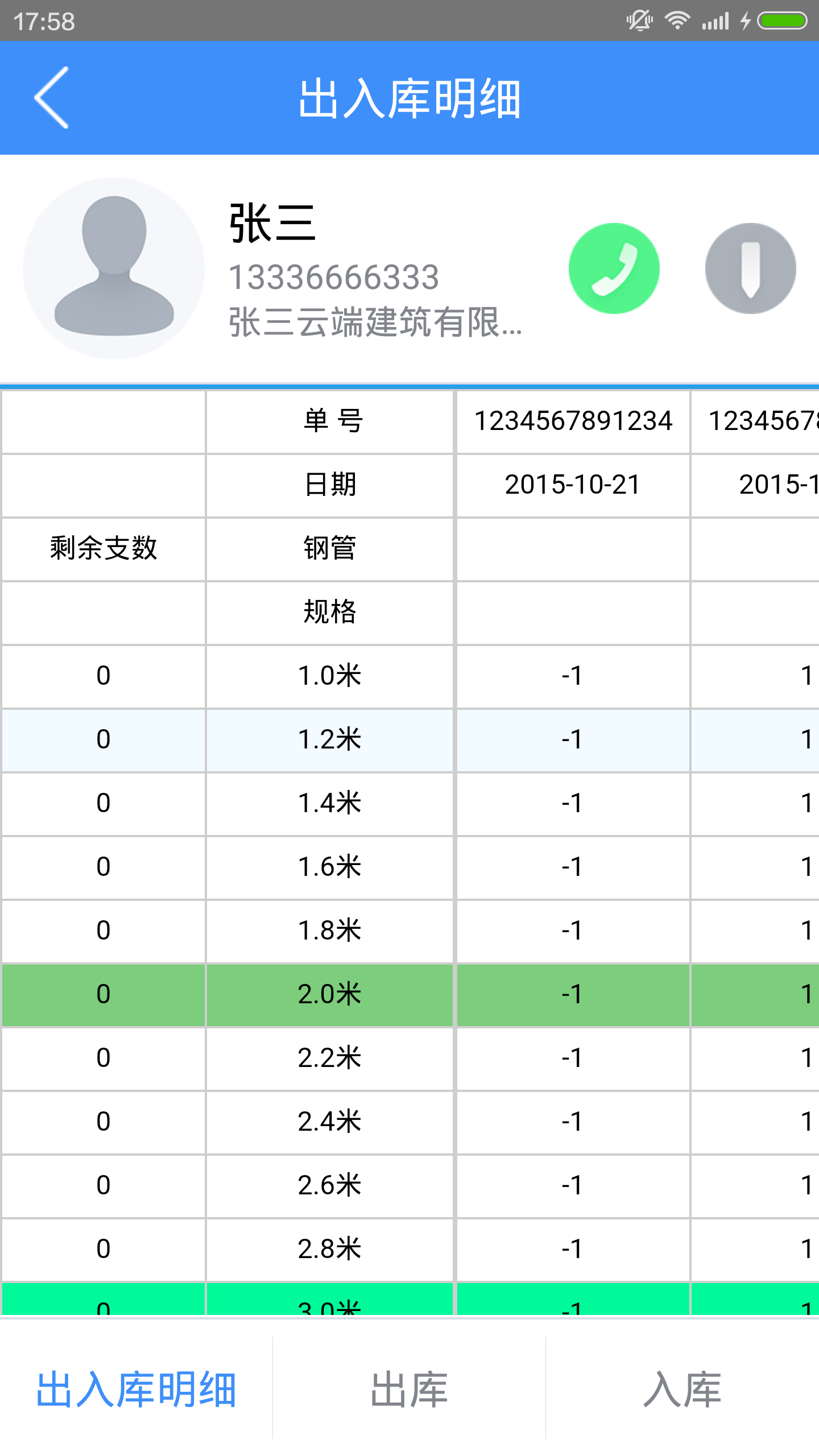Tap the 规格 label cell
Image resolution: width=819 pixels, height=1456 pixels.
click(x=330, y=613)
